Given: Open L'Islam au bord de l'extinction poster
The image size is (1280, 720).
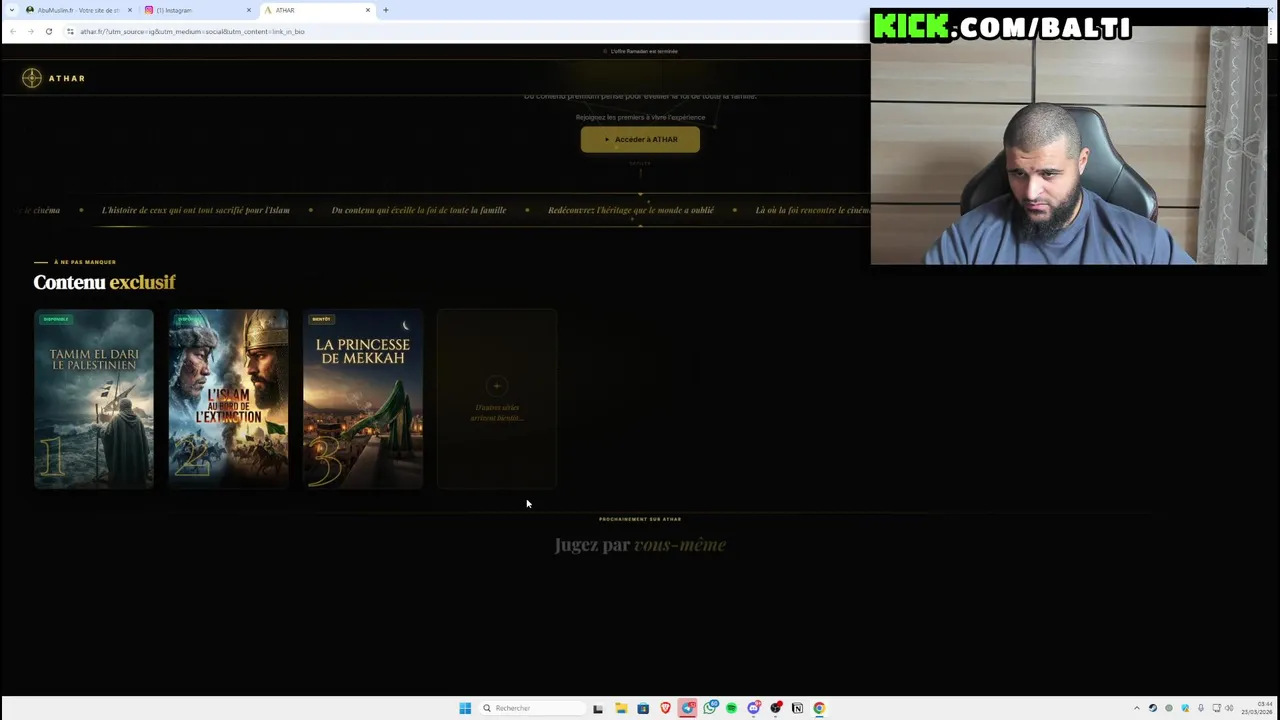Looking at the screenshot, I should [228, 399].
